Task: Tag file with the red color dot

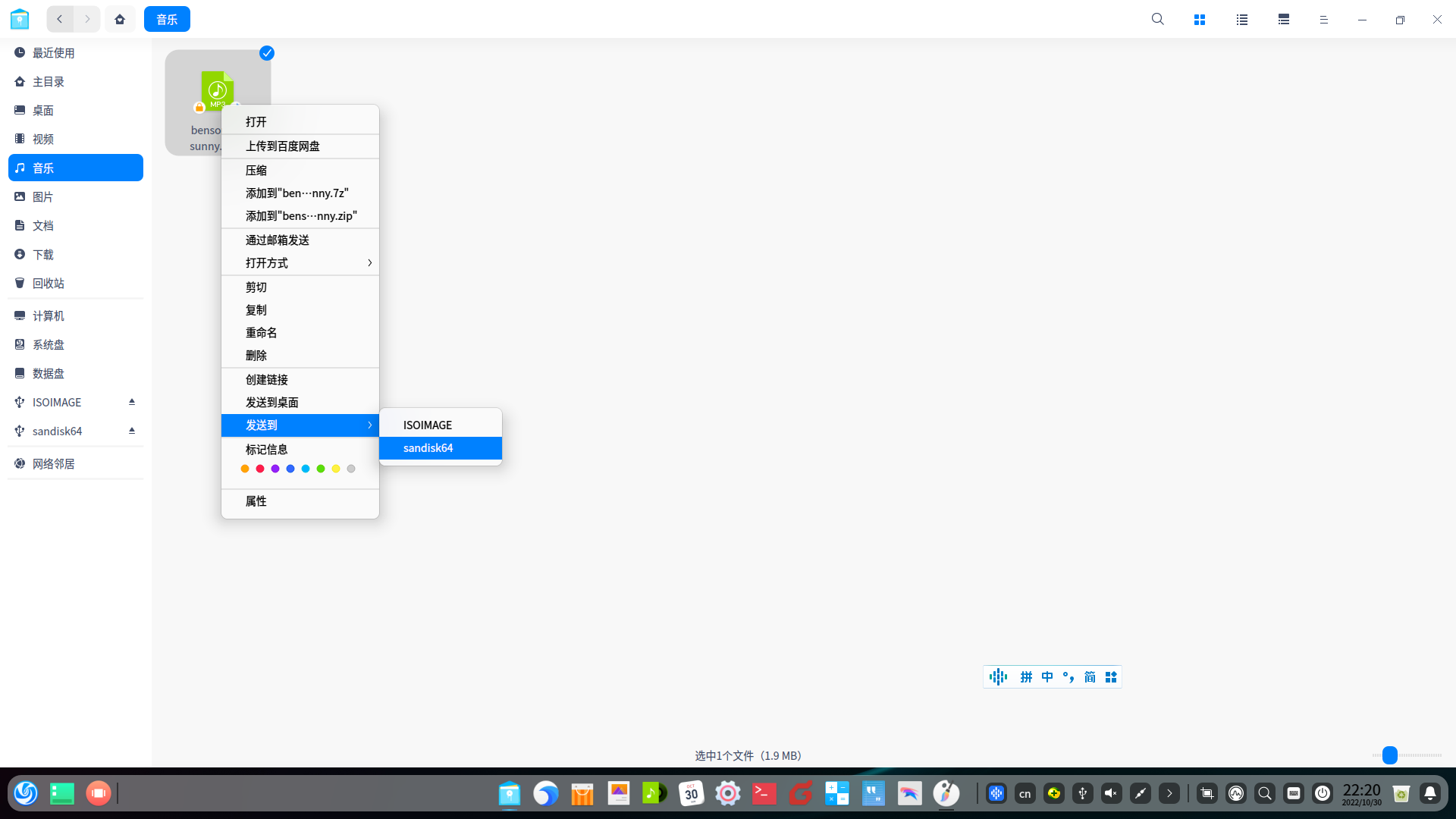Action: [x=260, y=469]
